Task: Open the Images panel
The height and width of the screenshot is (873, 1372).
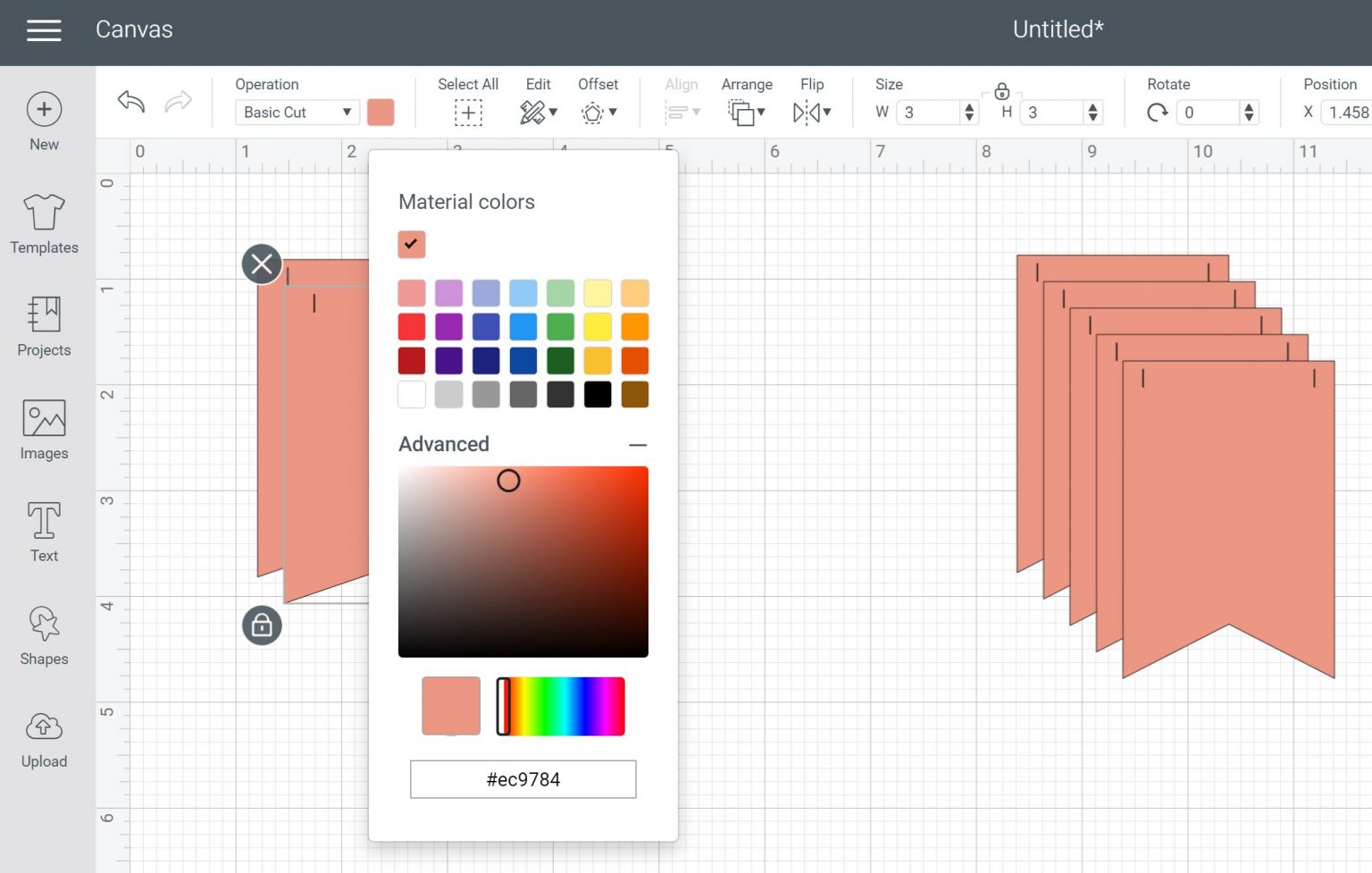Action: [43, 429]
